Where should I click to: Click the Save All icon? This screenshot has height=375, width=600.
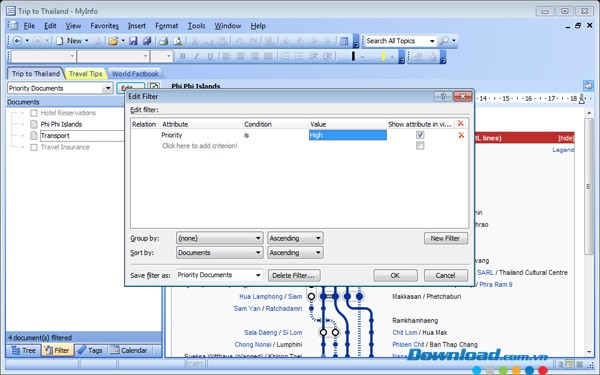click(x=147, y=41)
